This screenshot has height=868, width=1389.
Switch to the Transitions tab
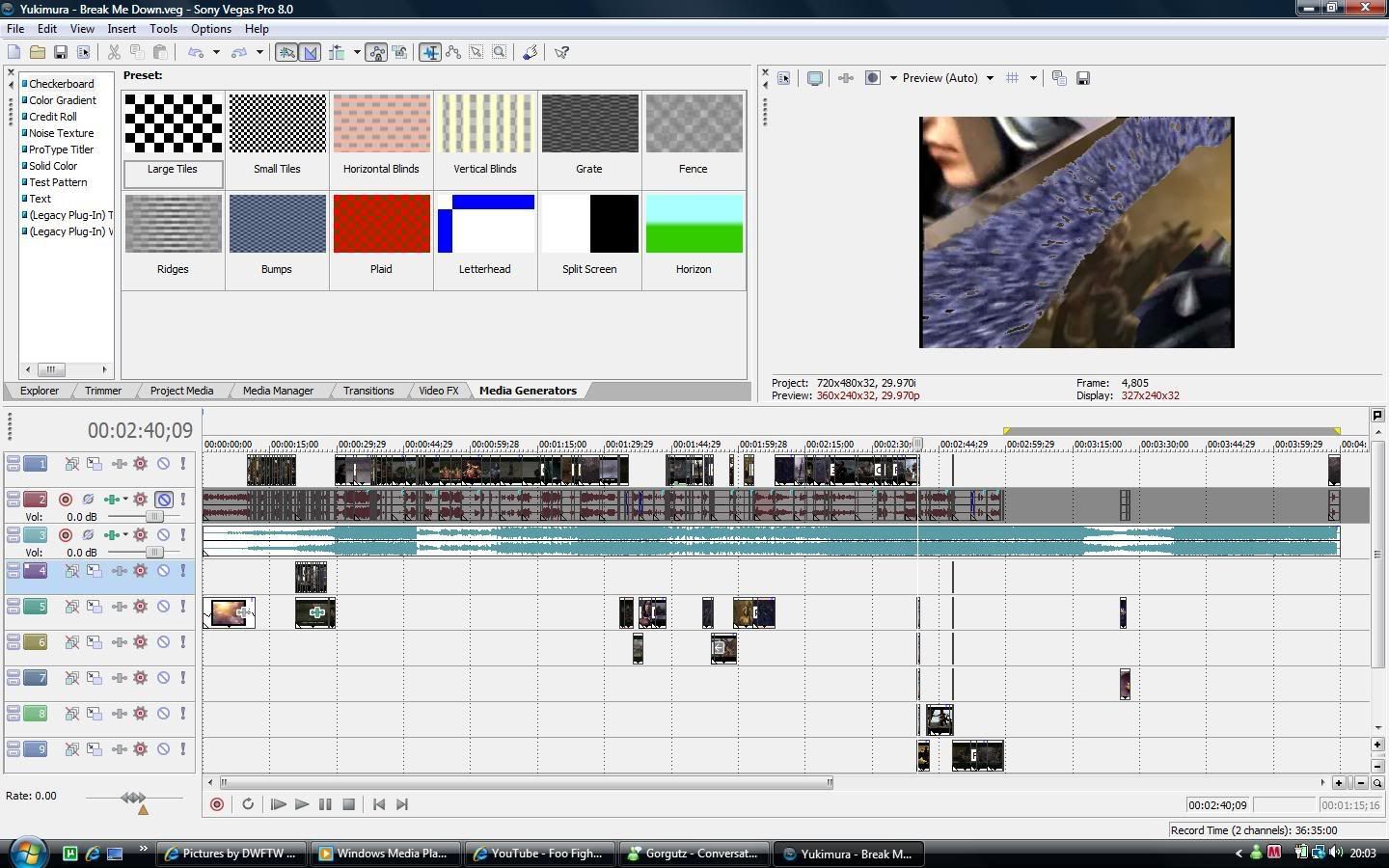click(x=368, y=391)
